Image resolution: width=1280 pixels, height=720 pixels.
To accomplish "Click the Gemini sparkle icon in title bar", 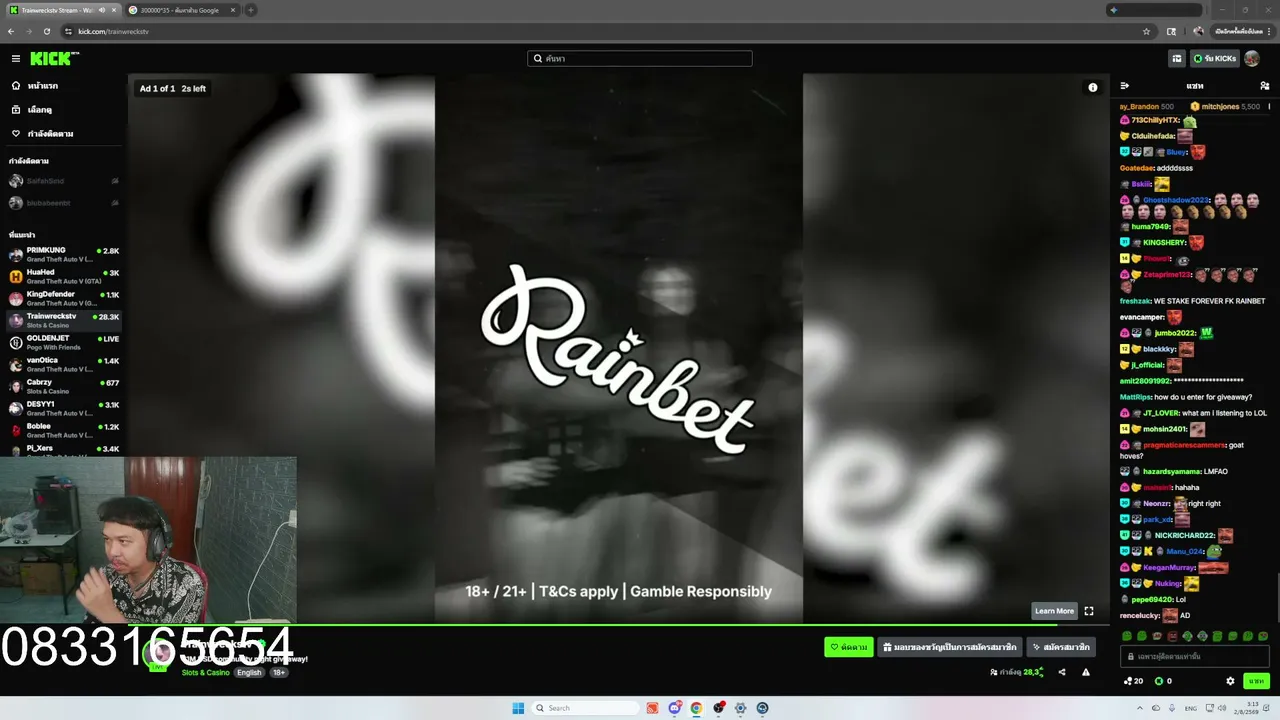I will (x=1113, y=10).
